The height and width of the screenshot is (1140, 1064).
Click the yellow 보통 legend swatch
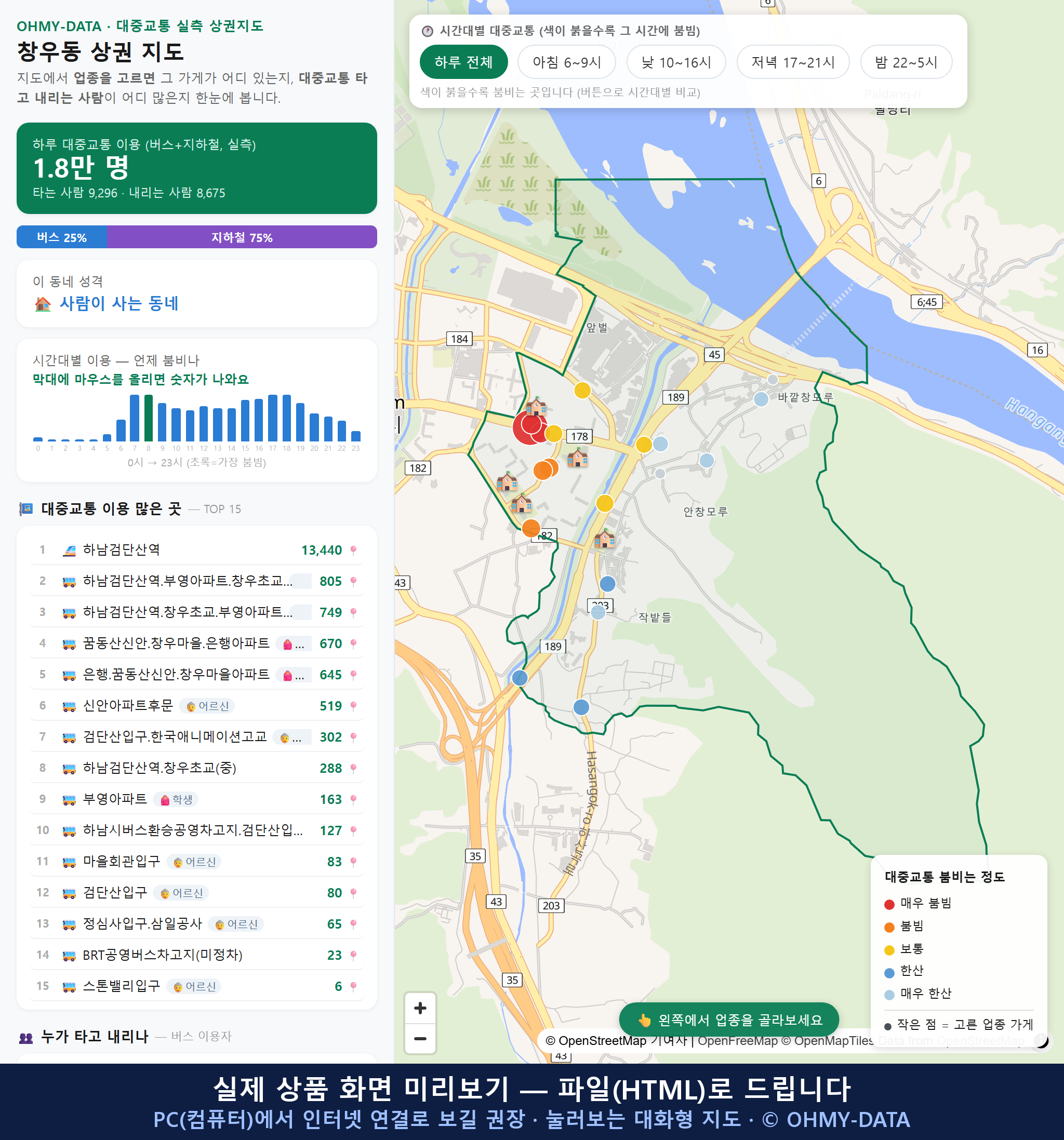click(x=889, y=950)
